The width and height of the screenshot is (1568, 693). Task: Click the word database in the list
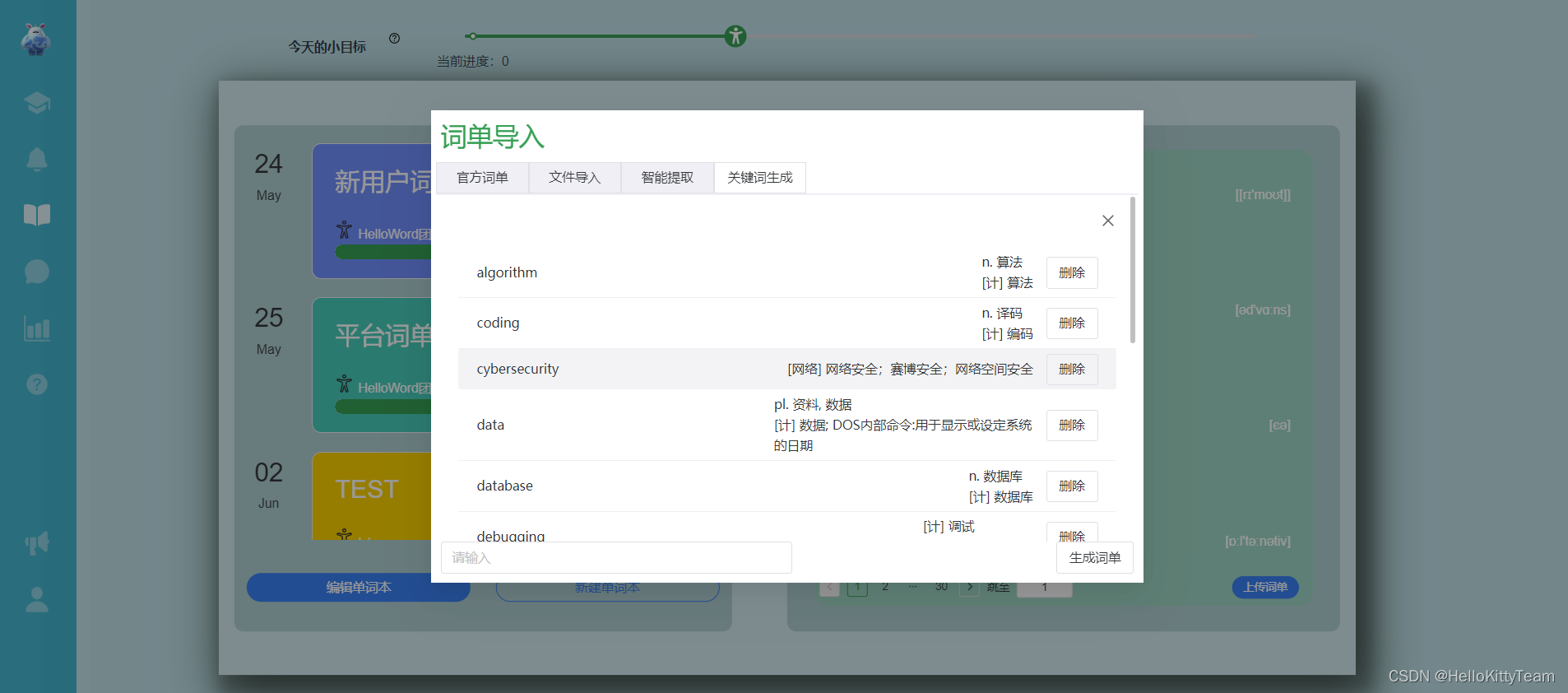pos(504,486)
